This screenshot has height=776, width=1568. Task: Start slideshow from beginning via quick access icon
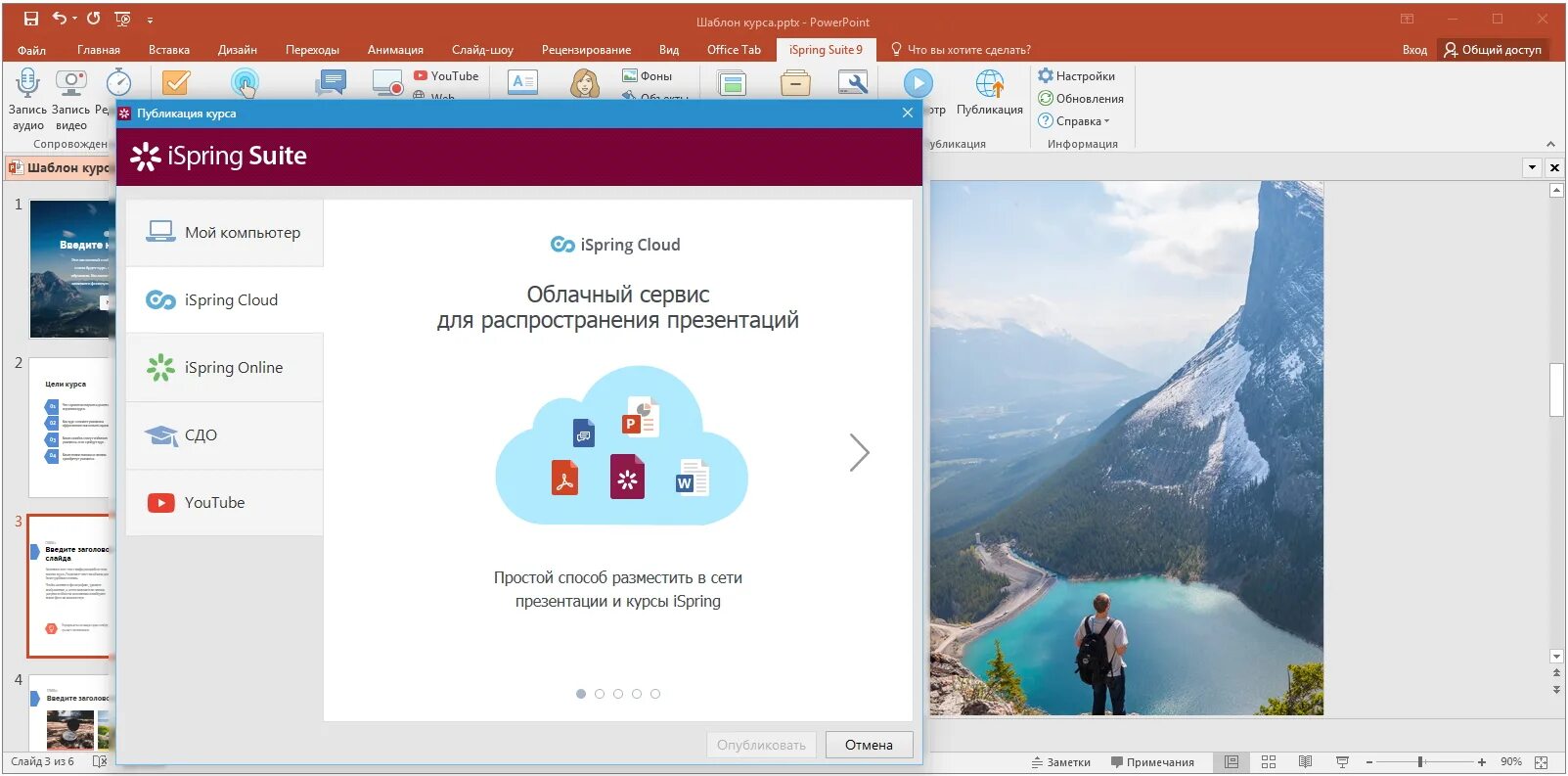pyautogui.click(x=122, y=19)
